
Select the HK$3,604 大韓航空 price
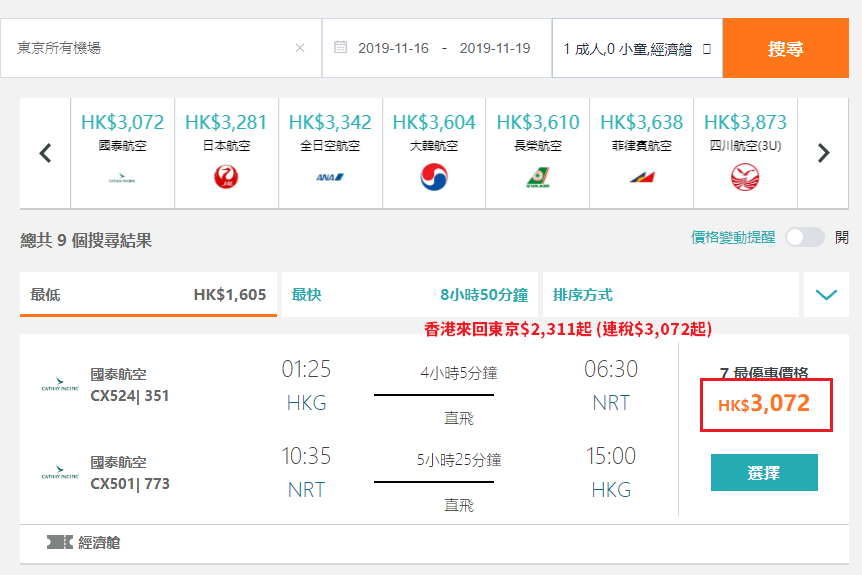click(x=434, y=122)
